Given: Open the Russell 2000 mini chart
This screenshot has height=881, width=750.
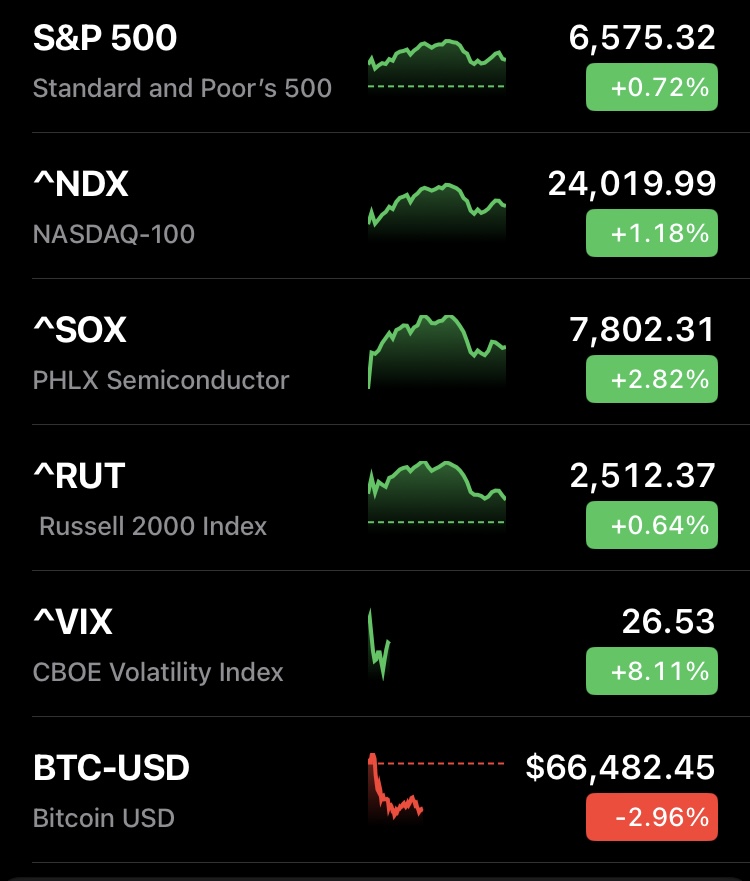Looking at the screenshot, I should tap(437, 494).
